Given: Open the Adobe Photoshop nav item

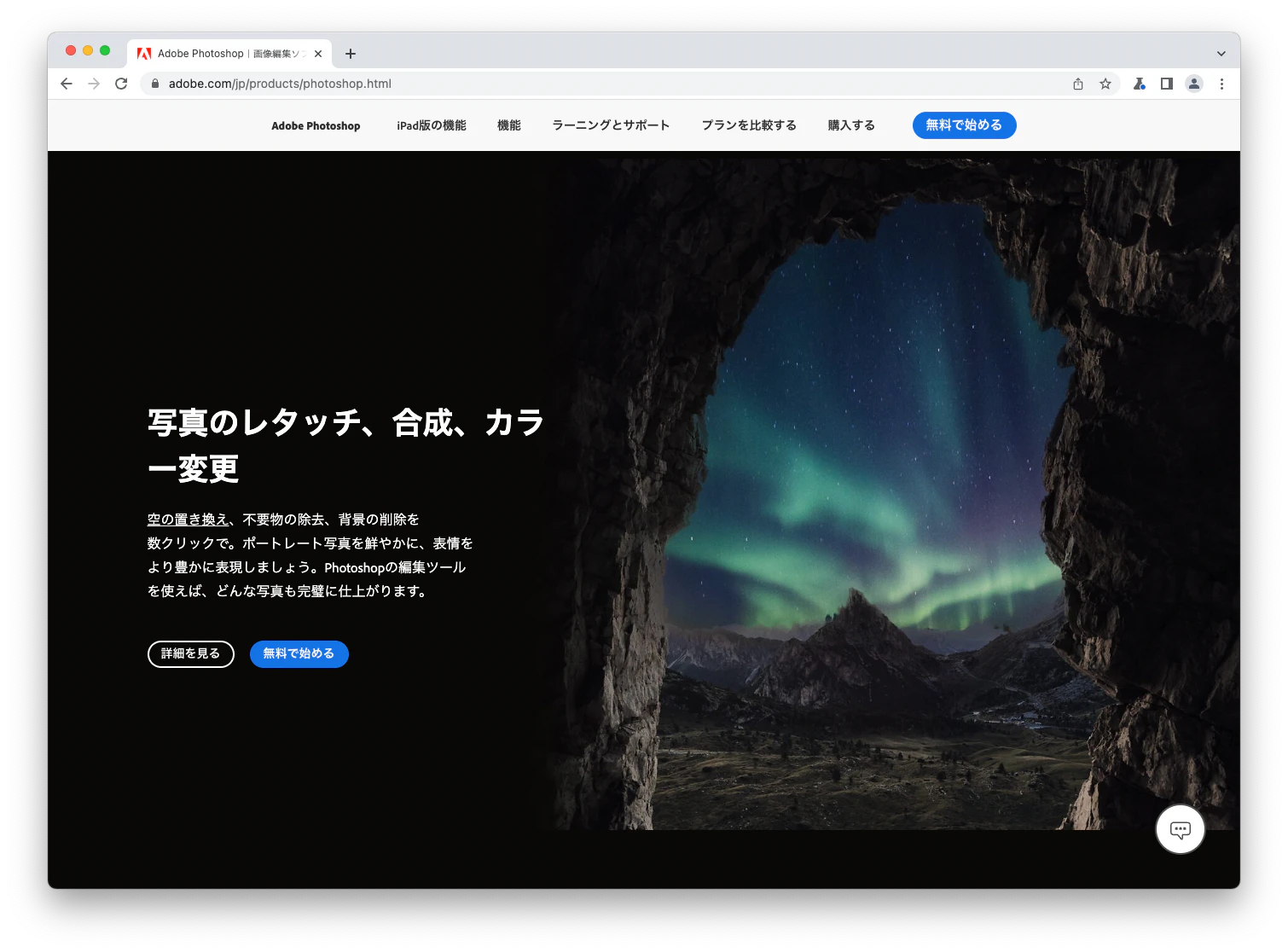Looking at the screenshot, I should click(316, 126).
